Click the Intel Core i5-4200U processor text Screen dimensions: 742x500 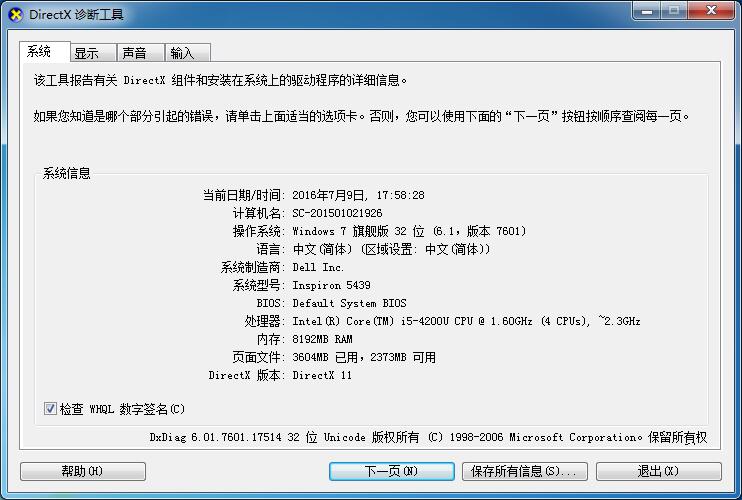(466, 321)
